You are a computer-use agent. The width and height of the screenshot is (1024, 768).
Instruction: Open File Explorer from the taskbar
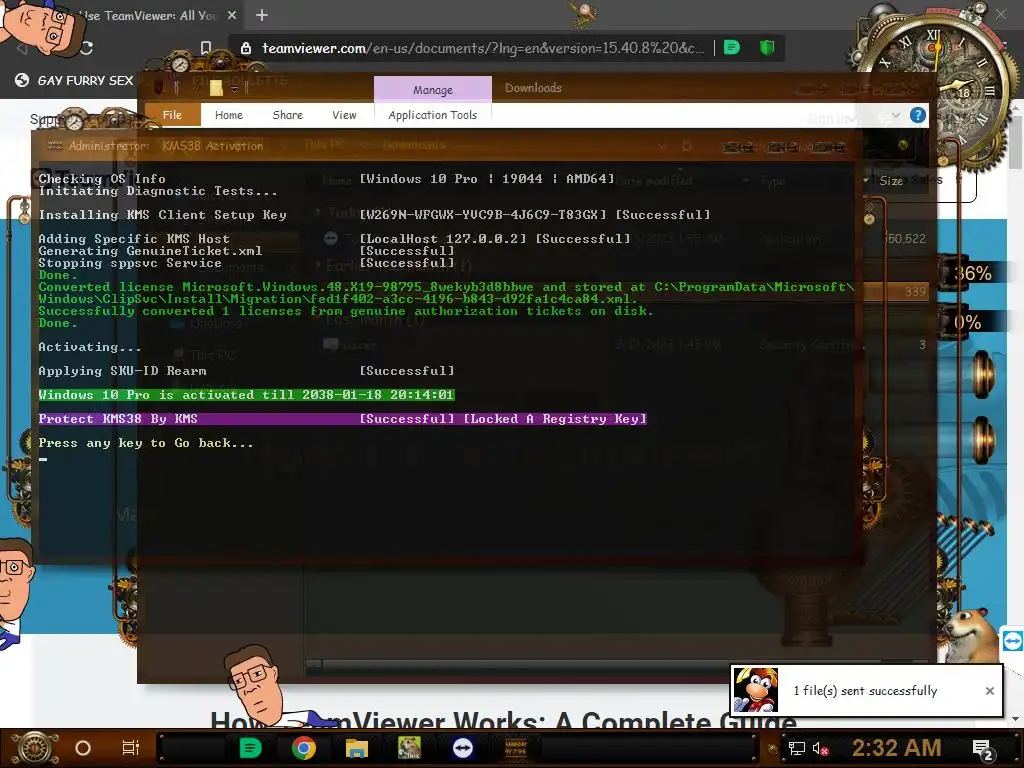pos(357,748)
